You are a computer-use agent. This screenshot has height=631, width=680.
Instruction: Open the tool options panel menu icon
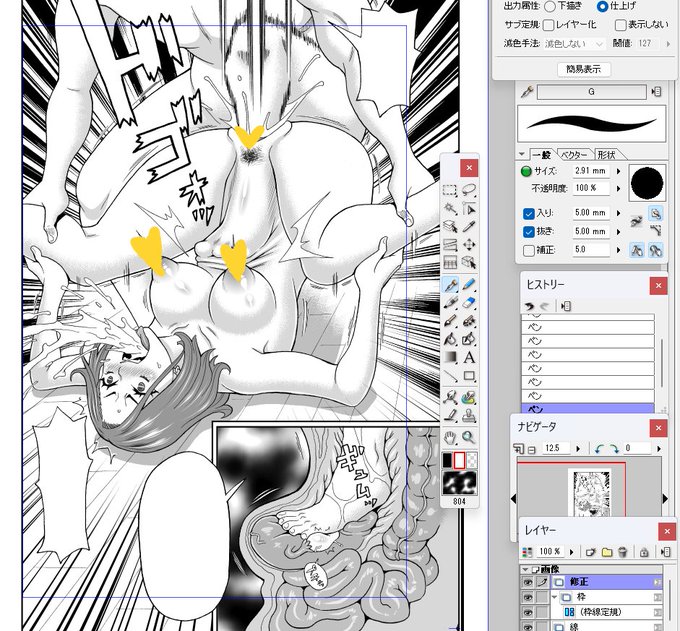tap(657, 92)
